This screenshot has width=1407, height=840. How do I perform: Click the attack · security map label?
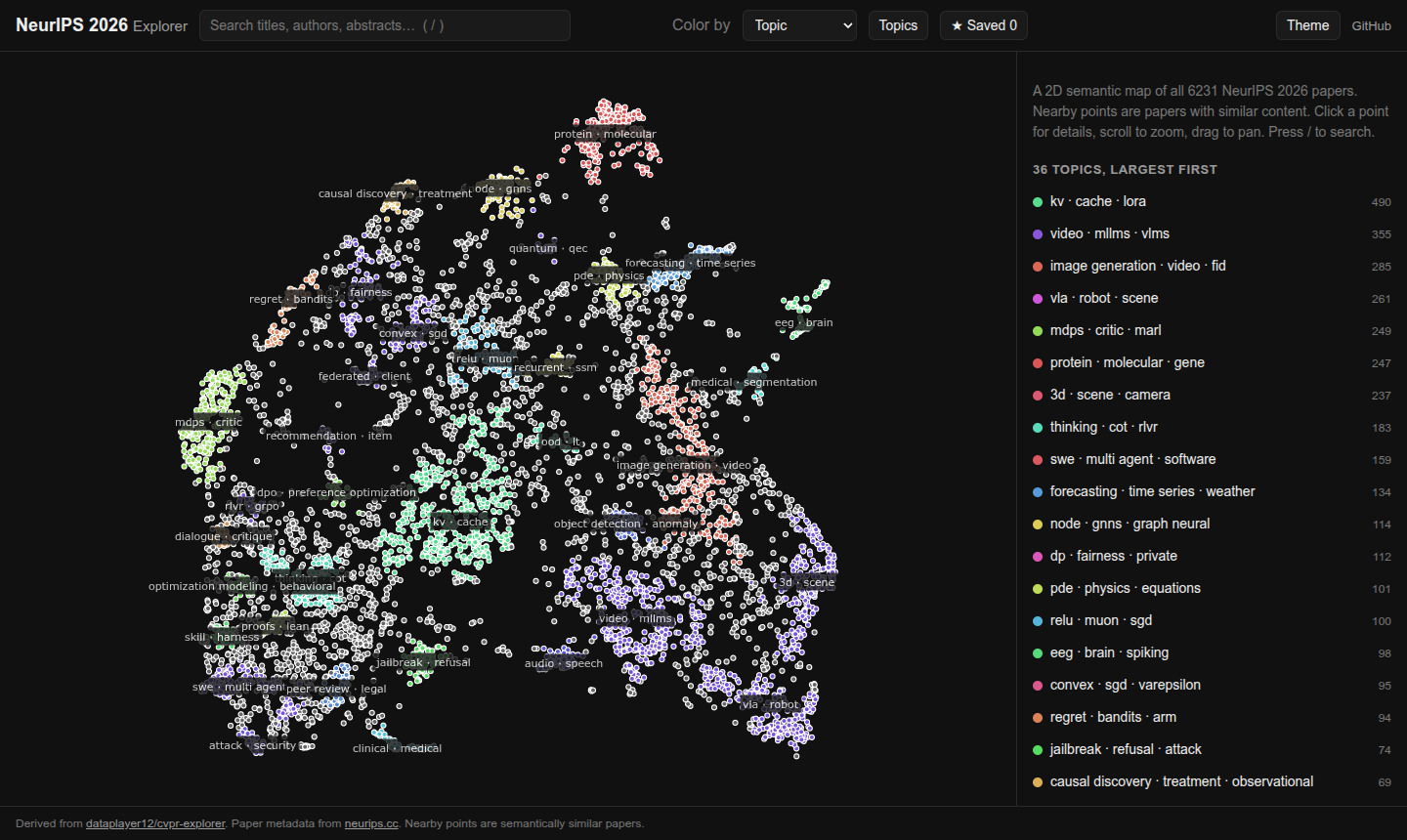coord(252,745)
